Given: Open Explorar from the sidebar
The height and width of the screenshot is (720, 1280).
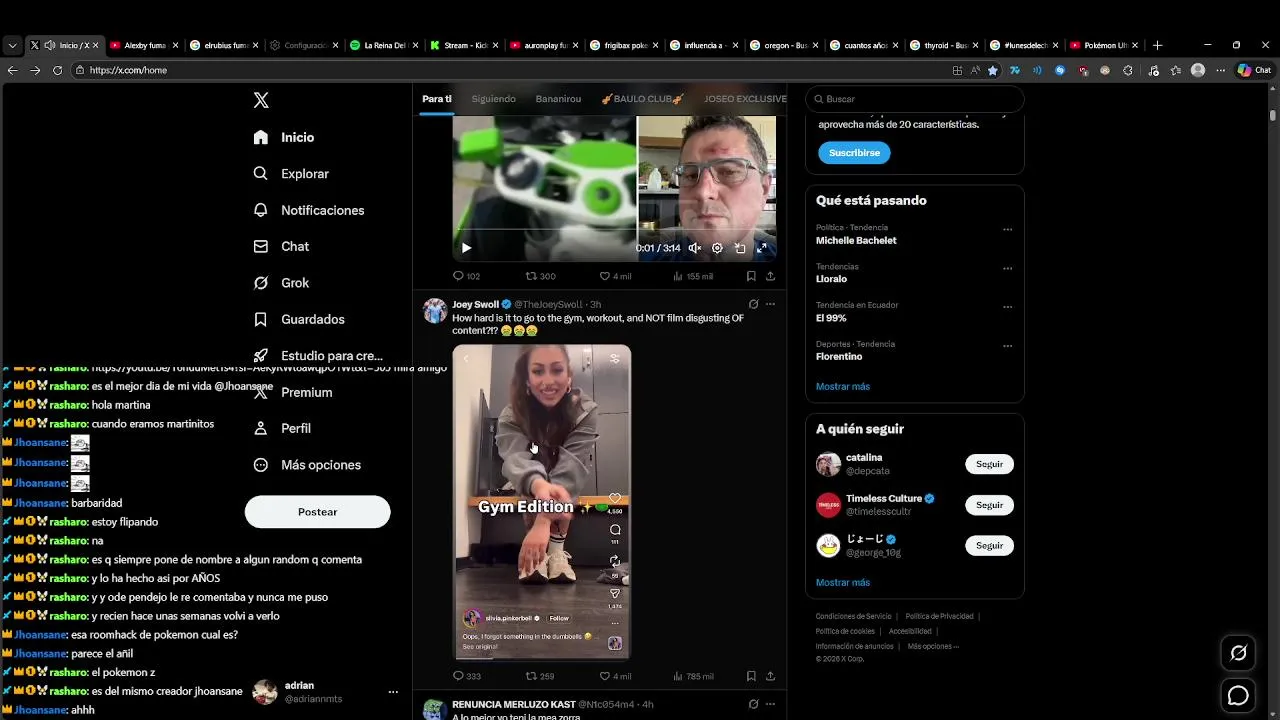Looking at the screenshot, I should 291,174.
